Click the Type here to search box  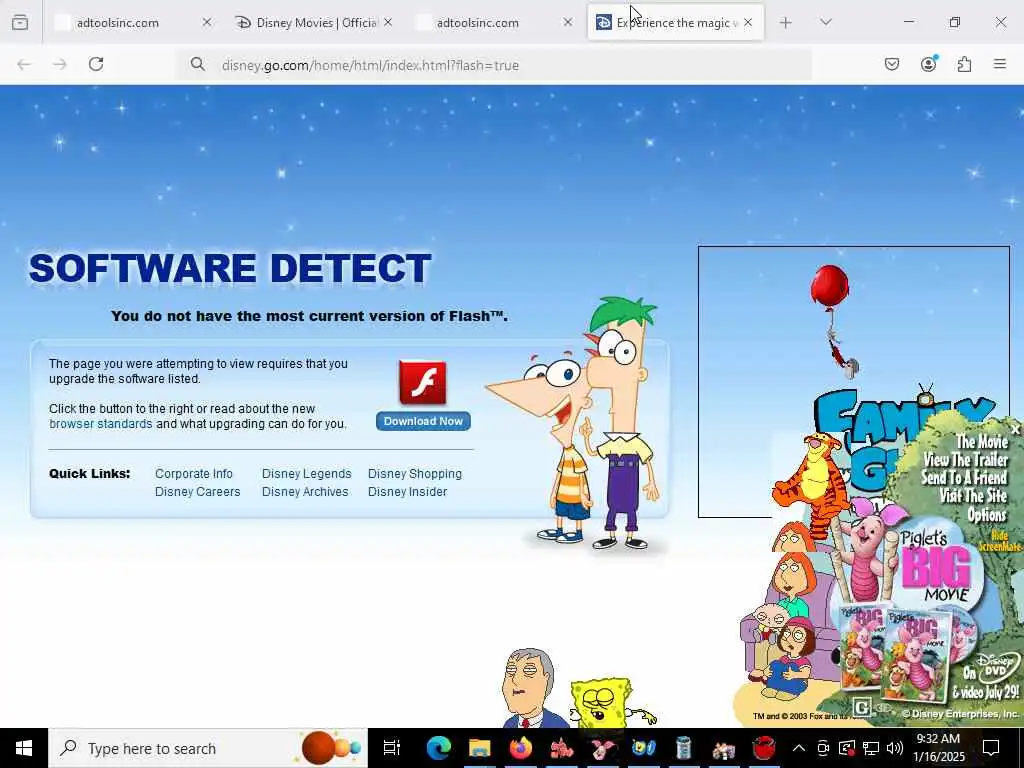208,748
